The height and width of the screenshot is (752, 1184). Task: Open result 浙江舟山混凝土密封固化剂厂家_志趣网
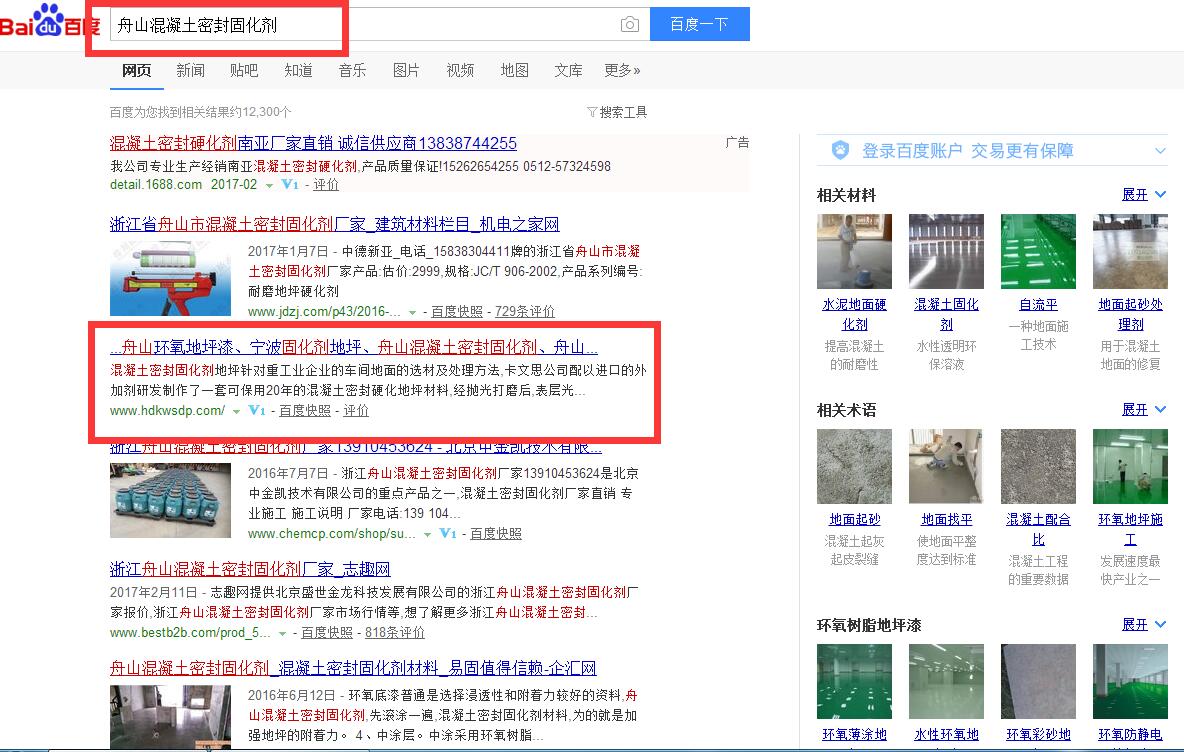click(x=250, y=569)
